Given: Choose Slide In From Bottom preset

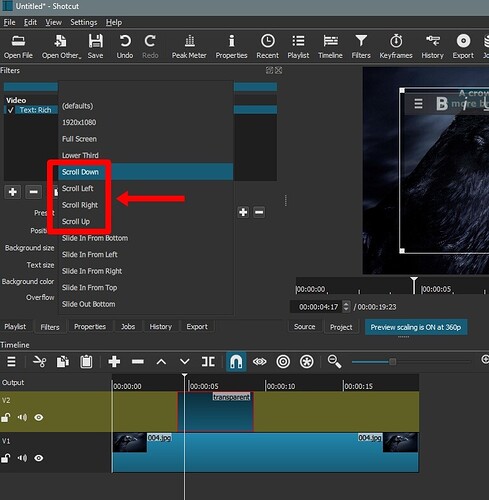Looking at the screenshot, I should [x=95, y=238].
